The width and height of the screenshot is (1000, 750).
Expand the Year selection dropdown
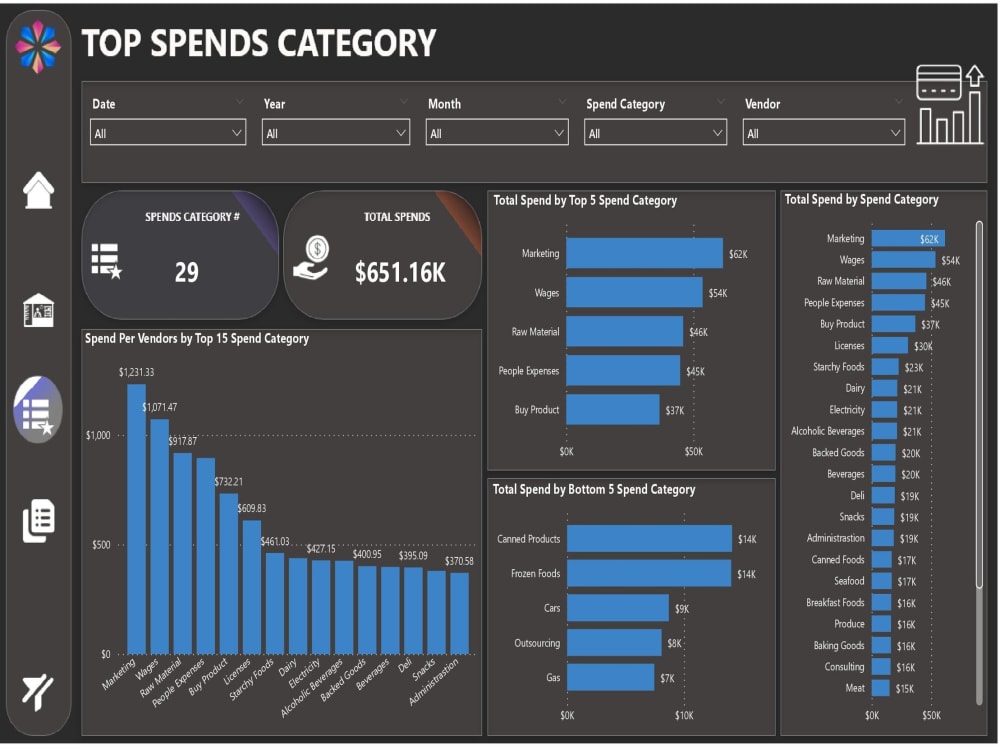tap(335, 131)
